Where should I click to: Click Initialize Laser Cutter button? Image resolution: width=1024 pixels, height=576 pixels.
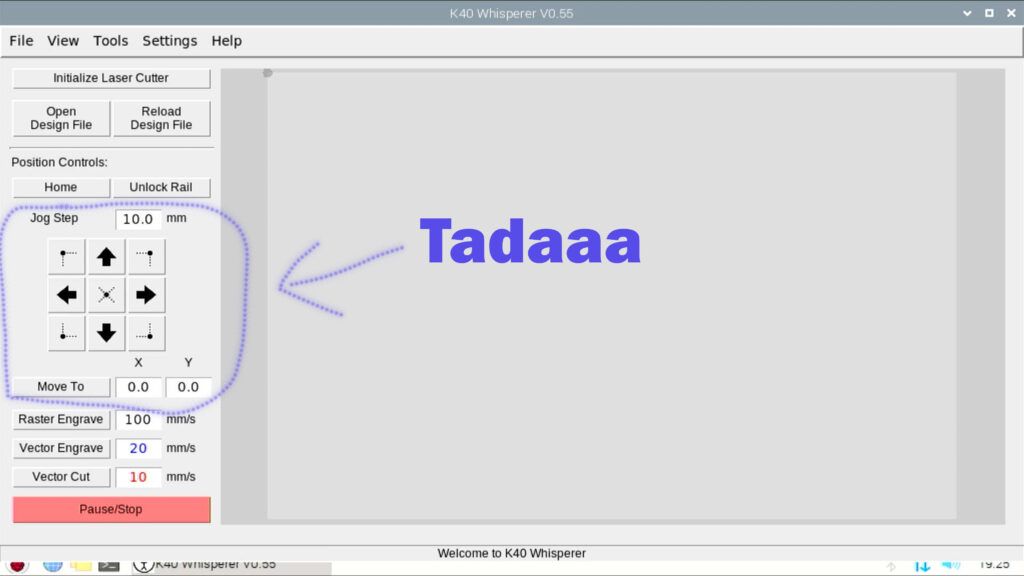pos(111,78)
